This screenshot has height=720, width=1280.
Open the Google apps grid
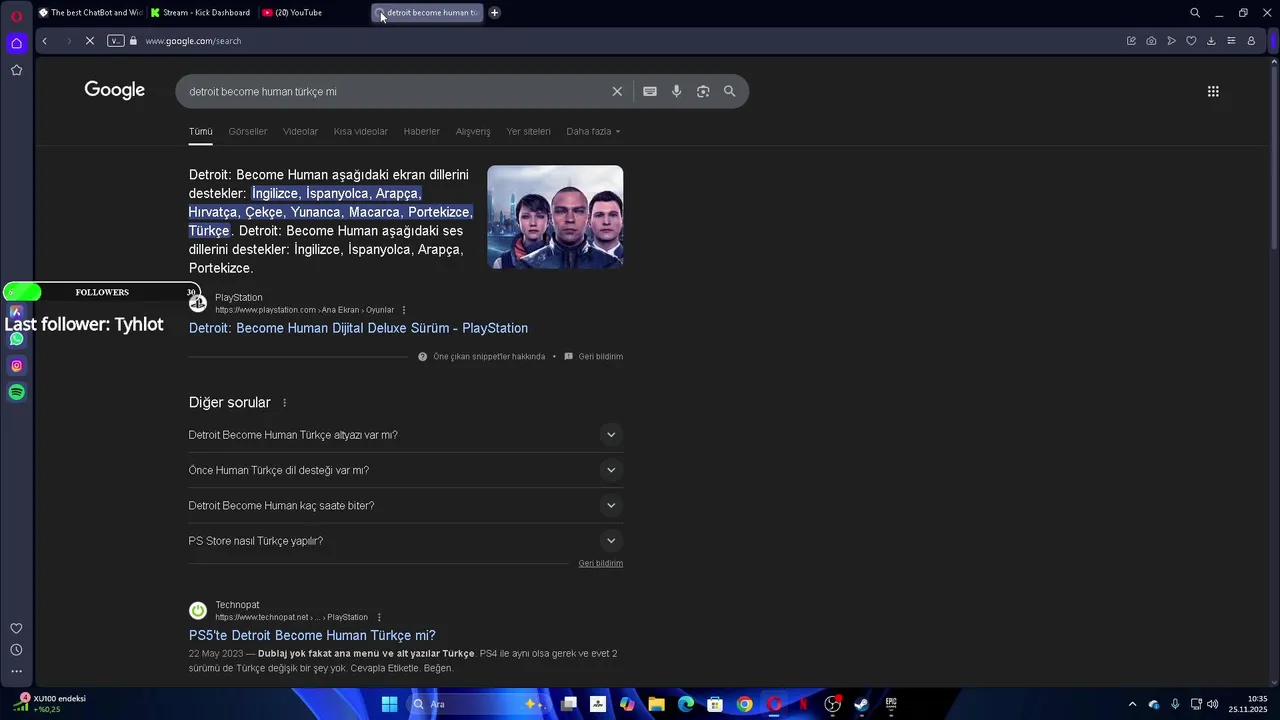[x=1213, y=91]
